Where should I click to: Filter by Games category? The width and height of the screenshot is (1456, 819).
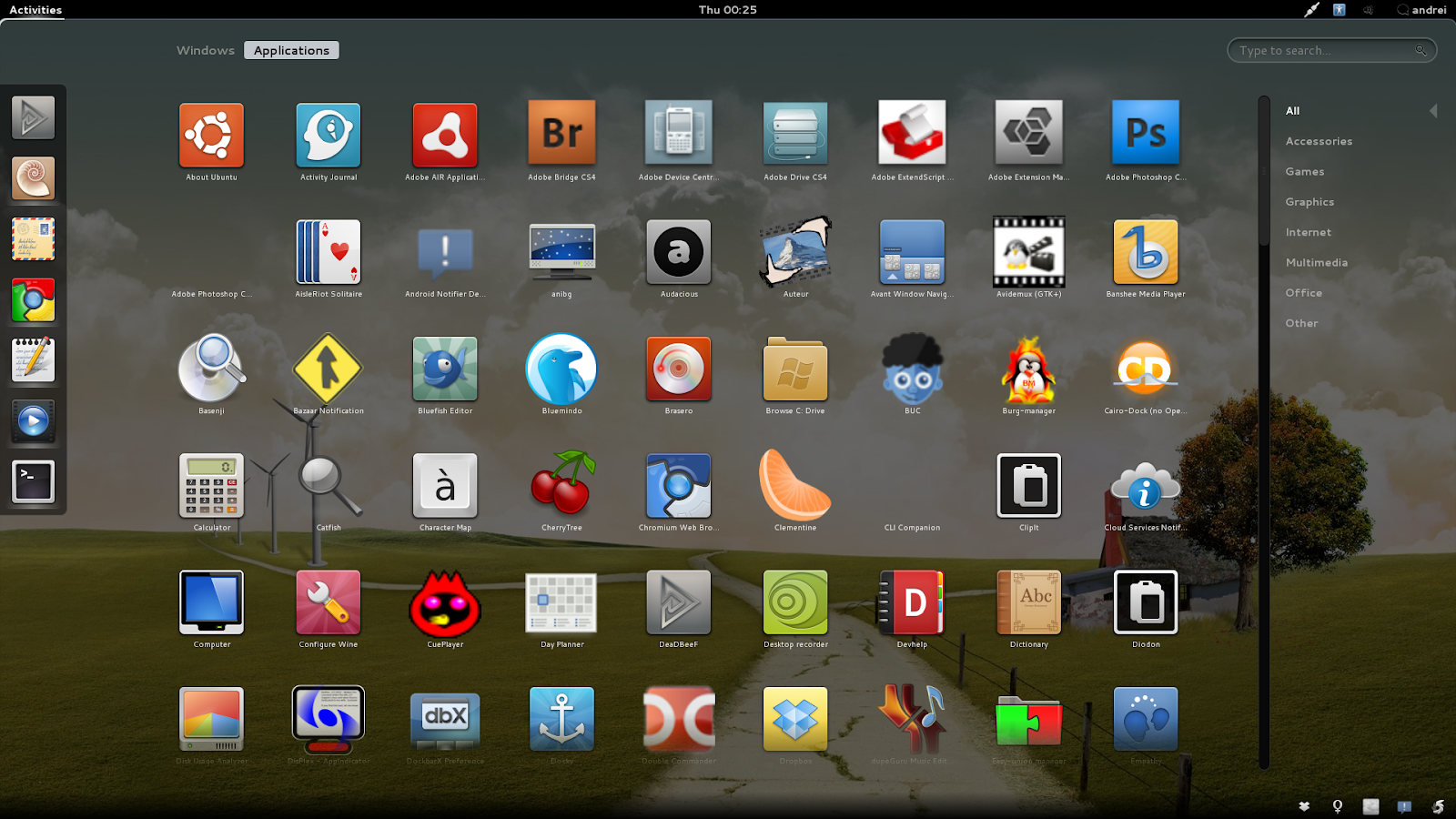click(1305, 171)
